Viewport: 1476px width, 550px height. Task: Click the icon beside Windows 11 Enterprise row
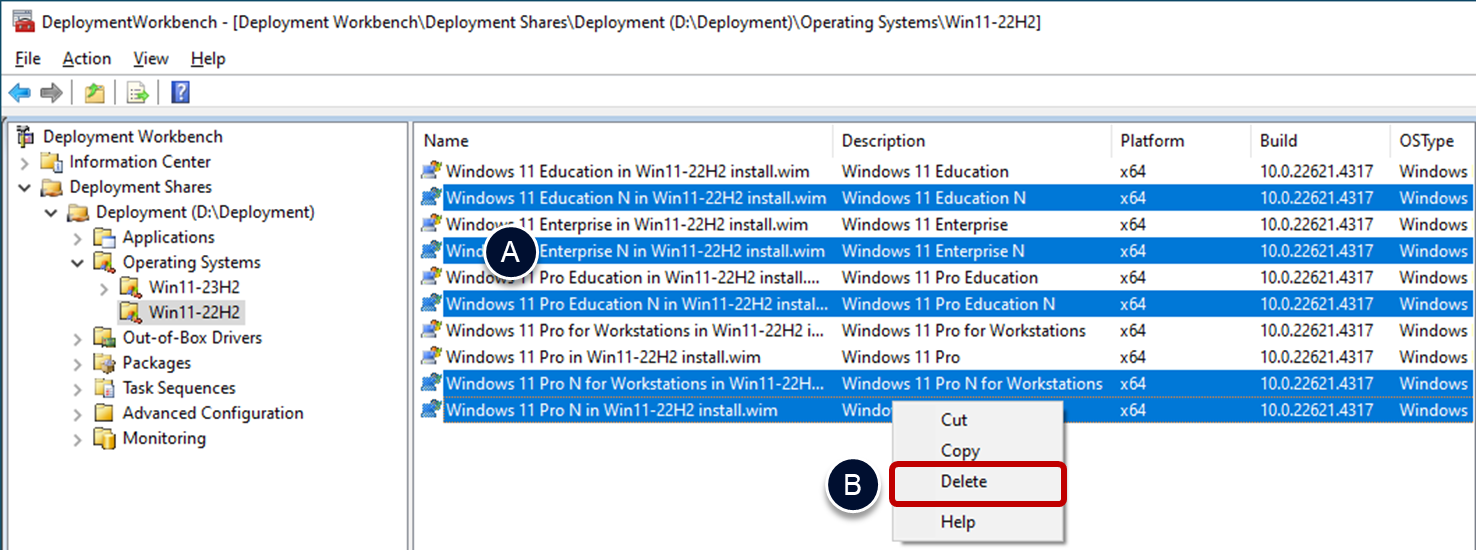pyautogui.click(x=432, y=224)
